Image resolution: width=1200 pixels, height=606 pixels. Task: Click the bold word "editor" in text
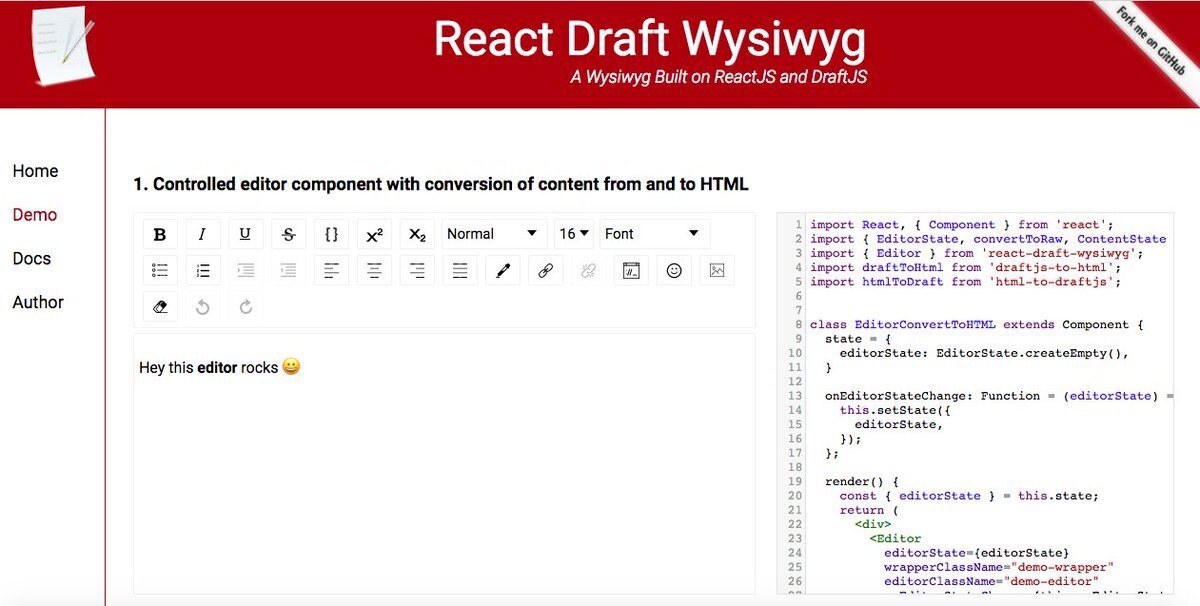217,368
